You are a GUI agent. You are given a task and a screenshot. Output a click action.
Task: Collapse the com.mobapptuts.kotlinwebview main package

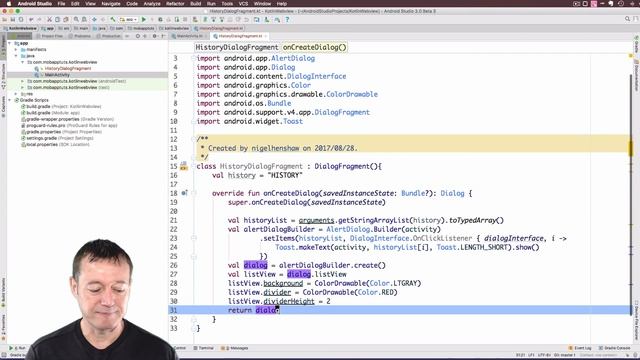pos(23,62)
